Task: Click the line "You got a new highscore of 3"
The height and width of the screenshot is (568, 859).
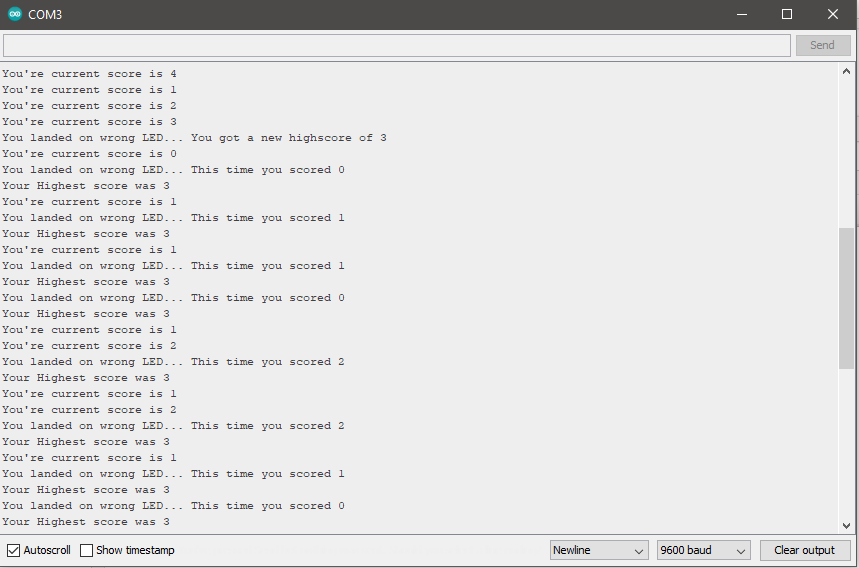Action: coord(289,137)
